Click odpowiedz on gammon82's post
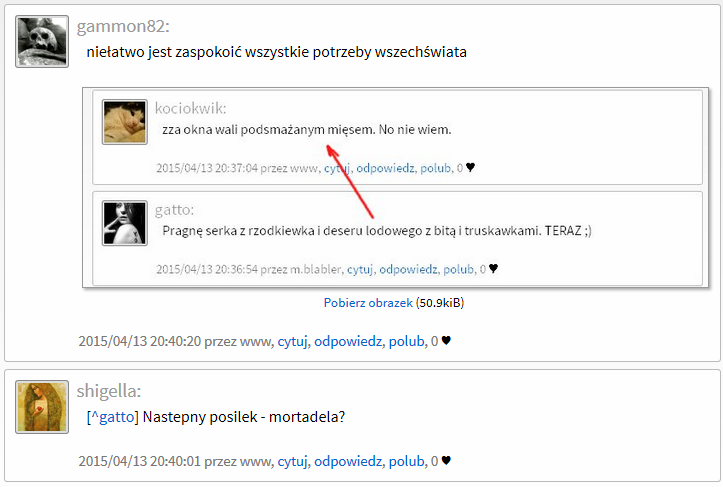The image size is (723, 487). click(348, 341)
